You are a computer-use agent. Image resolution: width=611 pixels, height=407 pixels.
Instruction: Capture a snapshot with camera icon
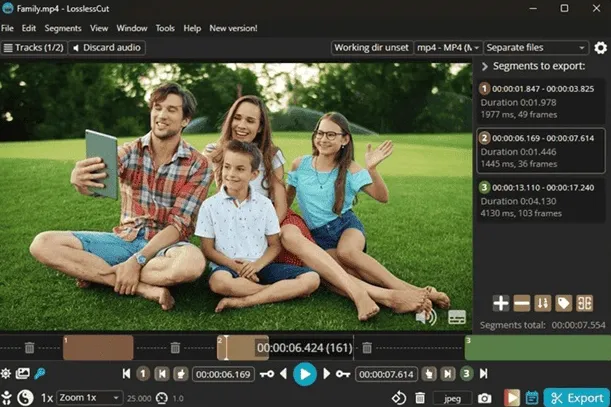(484, 398)
